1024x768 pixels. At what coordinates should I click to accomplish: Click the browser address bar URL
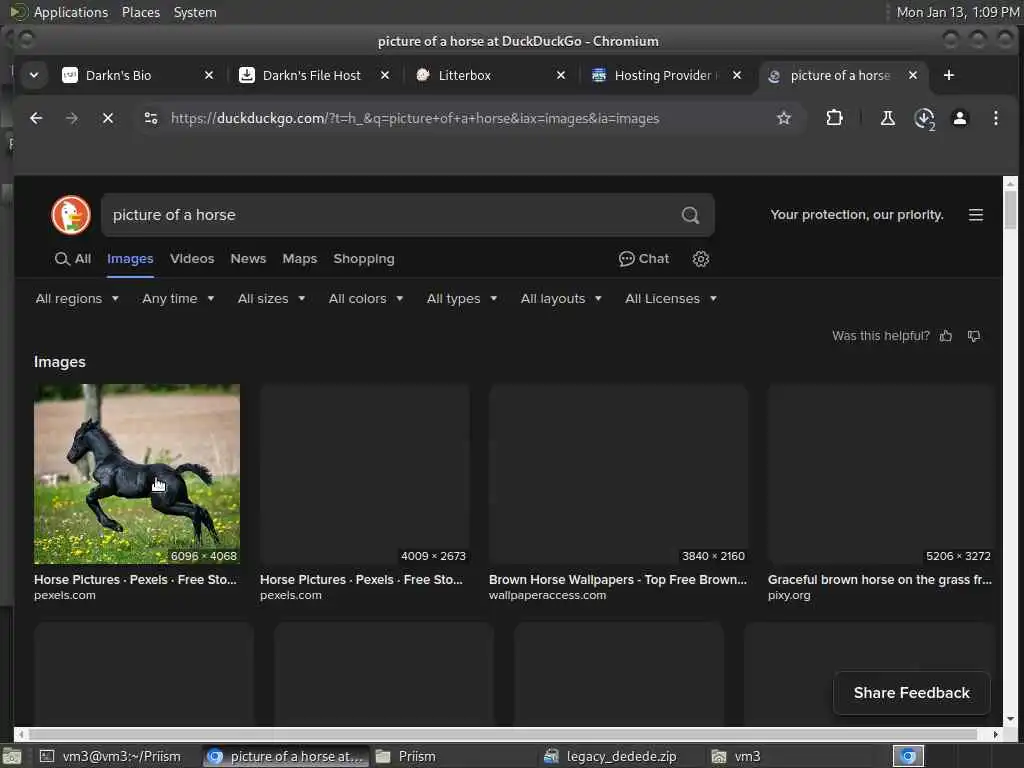(x=415, y=118)
